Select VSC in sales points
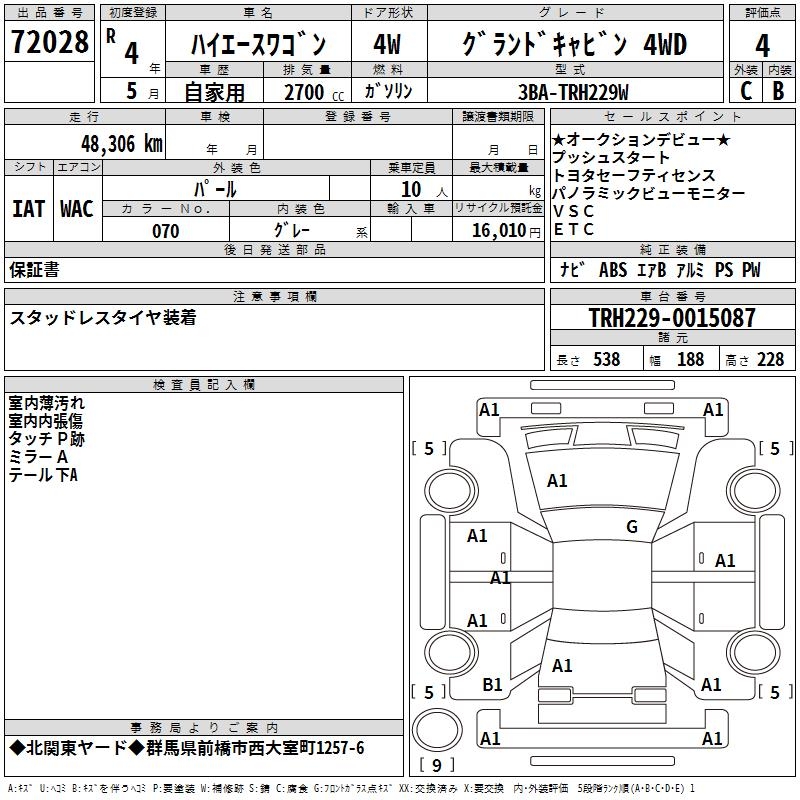This screenshot has height=800, width=800. [x=573, y=211]
